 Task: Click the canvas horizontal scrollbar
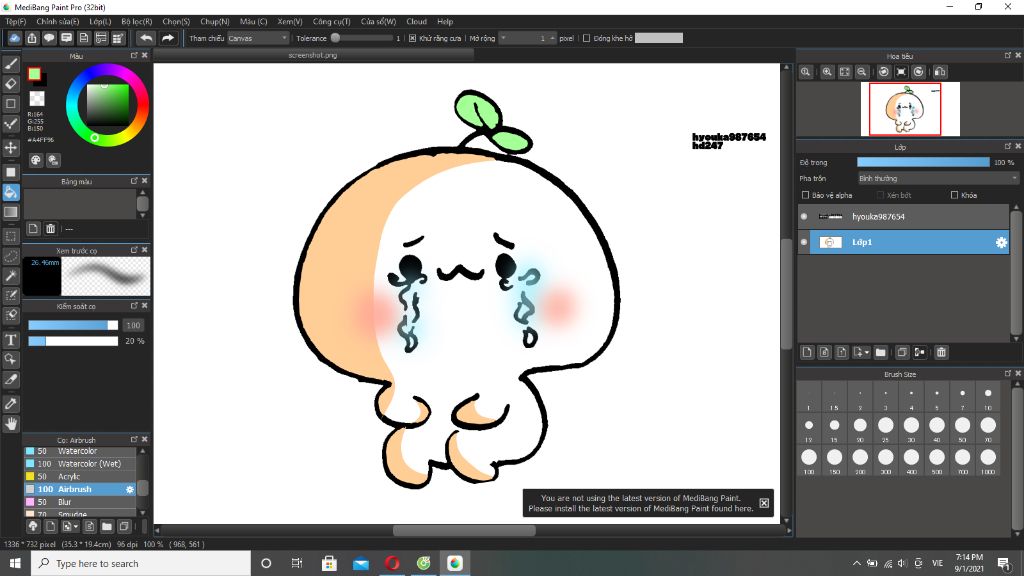[464, 531]
